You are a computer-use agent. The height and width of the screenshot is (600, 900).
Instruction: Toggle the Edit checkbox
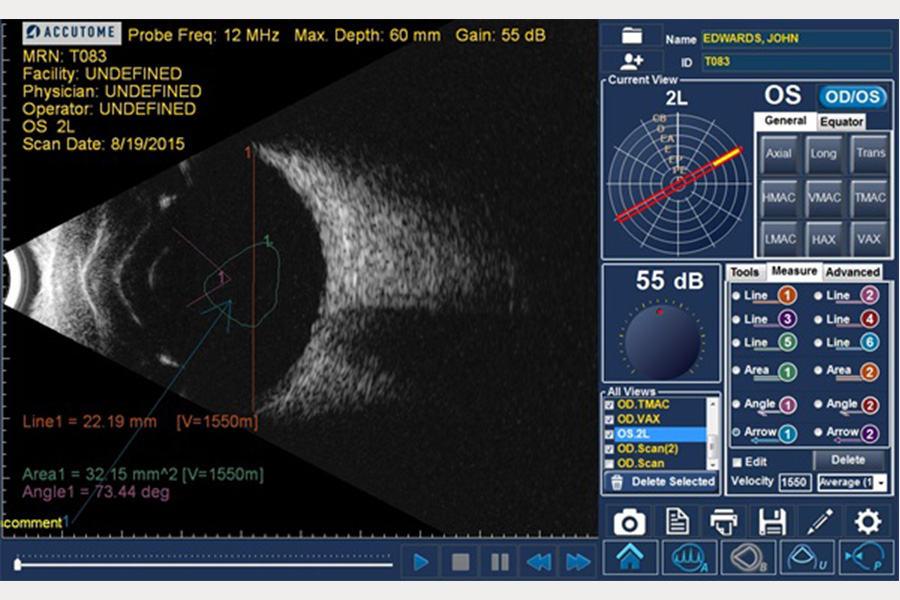pos(737,462)
